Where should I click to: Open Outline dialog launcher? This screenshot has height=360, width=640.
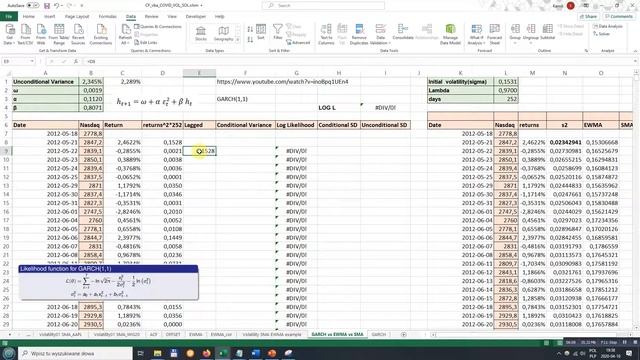point(587,51)
